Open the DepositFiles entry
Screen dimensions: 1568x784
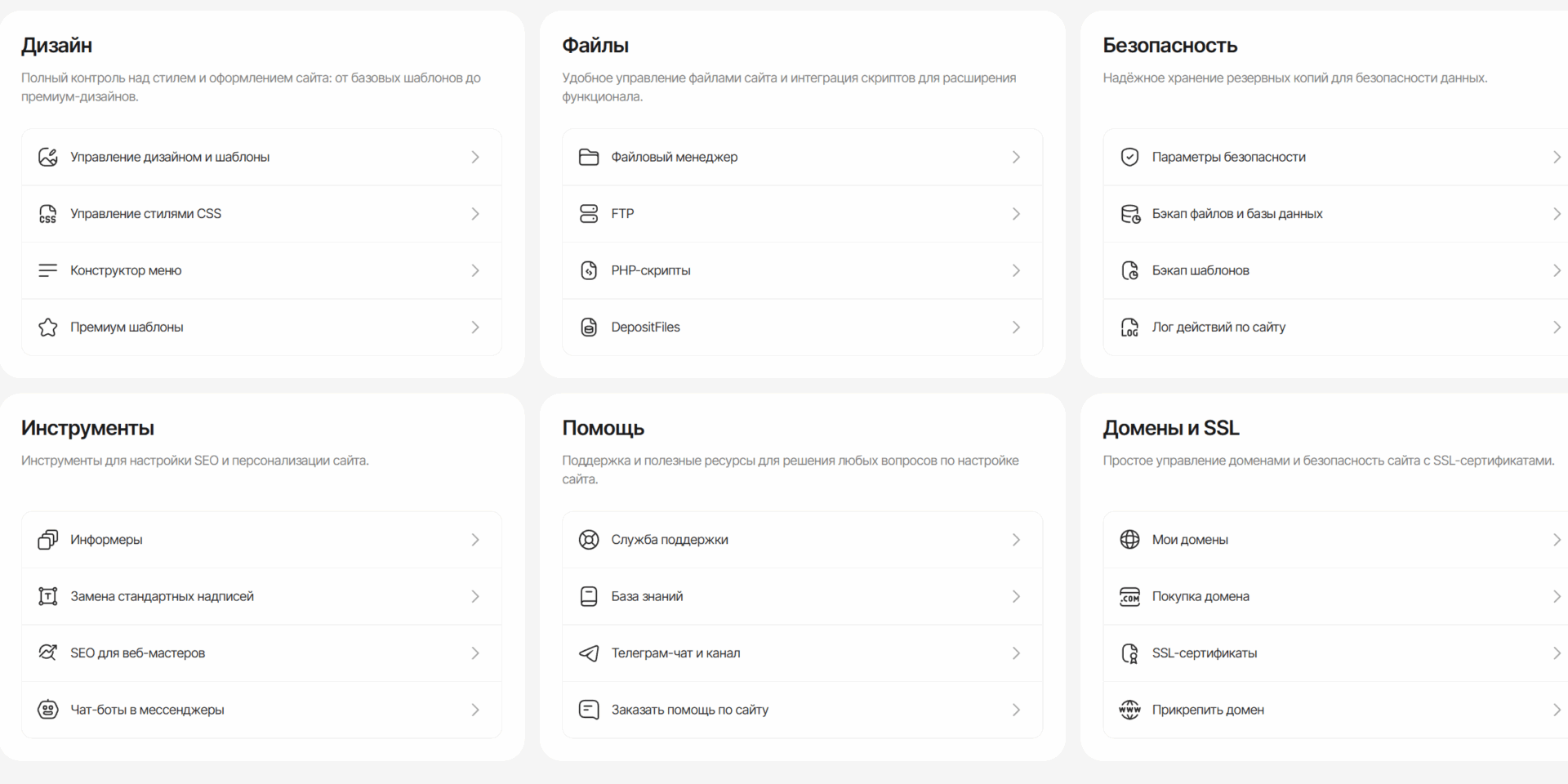pyautogui.click(x=645, y=327)
